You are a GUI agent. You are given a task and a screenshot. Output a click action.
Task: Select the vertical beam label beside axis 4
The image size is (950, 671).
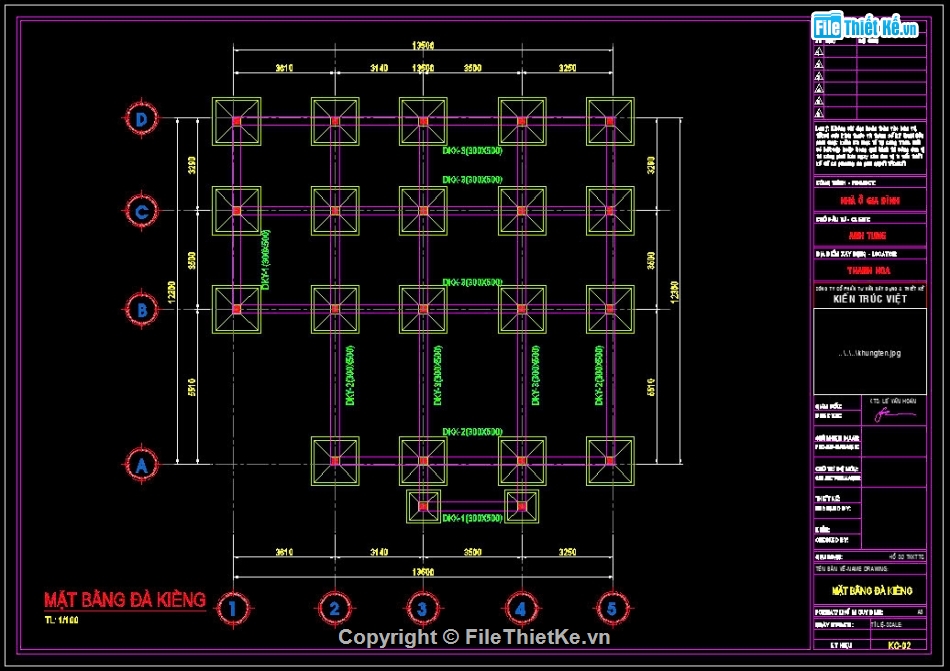click(x=536, y=375)
